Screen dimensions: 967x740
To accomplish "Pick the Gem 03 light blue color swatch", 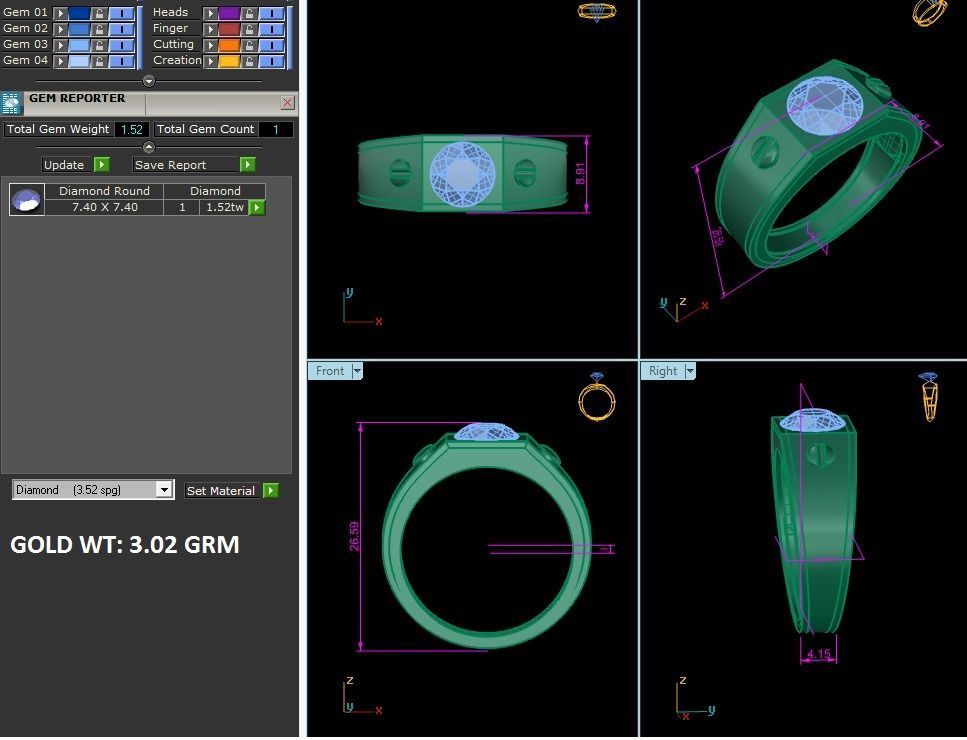I will (80, 45).
